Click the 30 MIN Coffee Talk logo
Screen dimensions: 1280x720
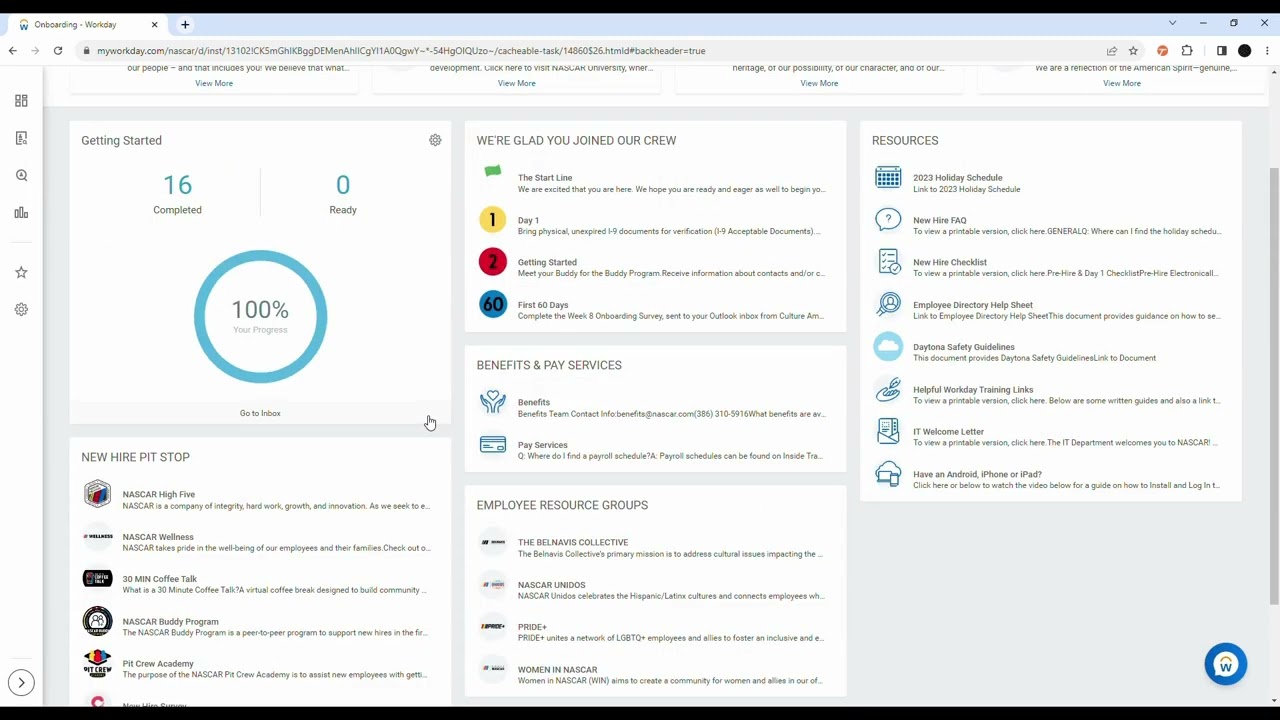tap(97, 579)
